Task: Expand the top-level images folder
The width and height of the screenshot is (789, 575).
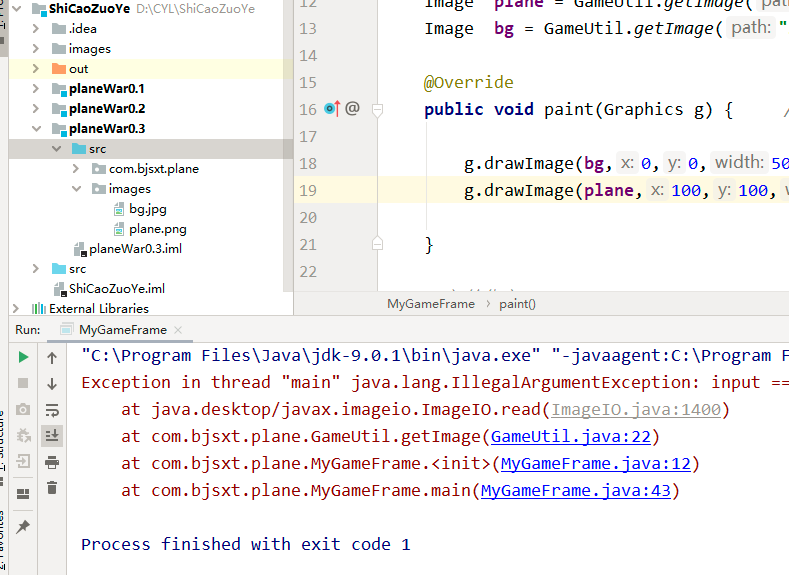Action: (35, 49)
